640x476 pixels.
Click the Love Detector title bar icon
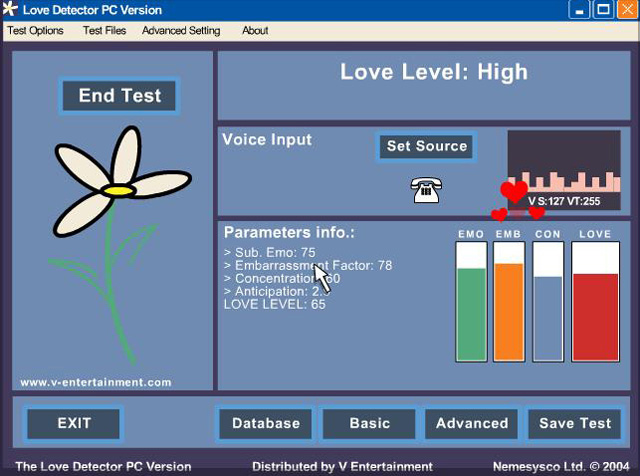(x=11, y=10)
